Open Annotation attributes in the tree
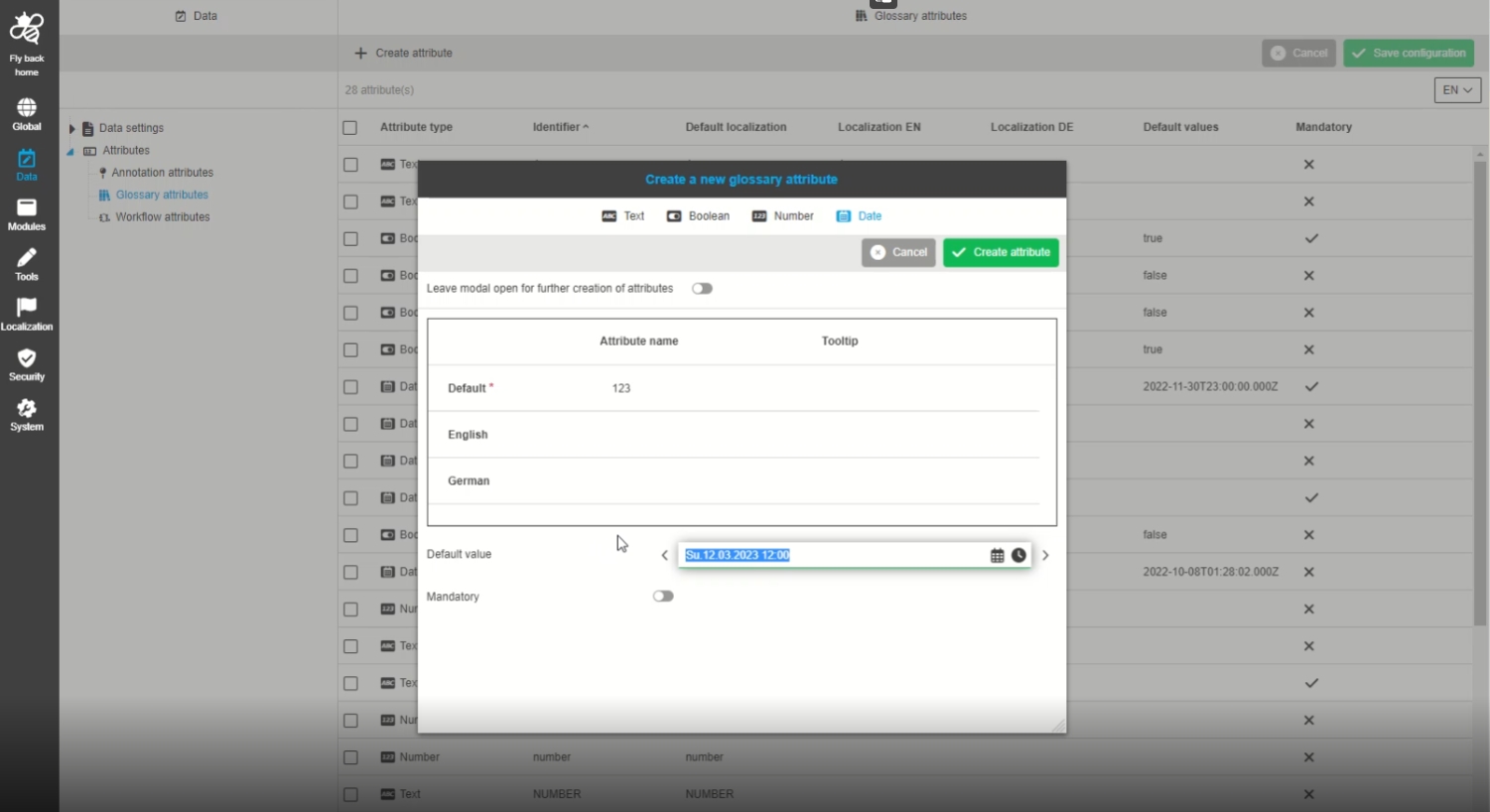This screenshot has height=812, width=1490. click(x=162, y=173)
